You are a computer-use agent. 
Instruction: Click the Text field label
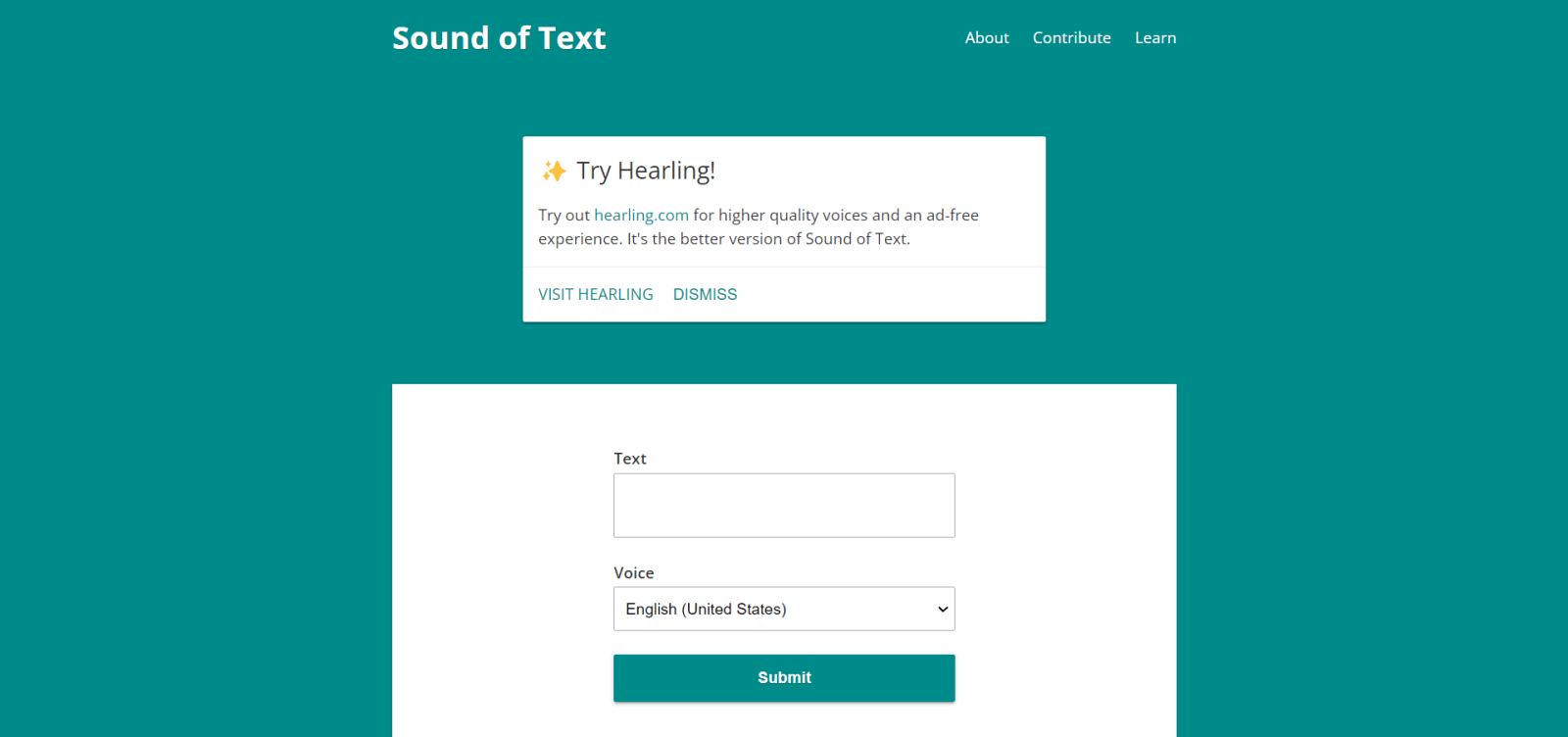(628, 458)
